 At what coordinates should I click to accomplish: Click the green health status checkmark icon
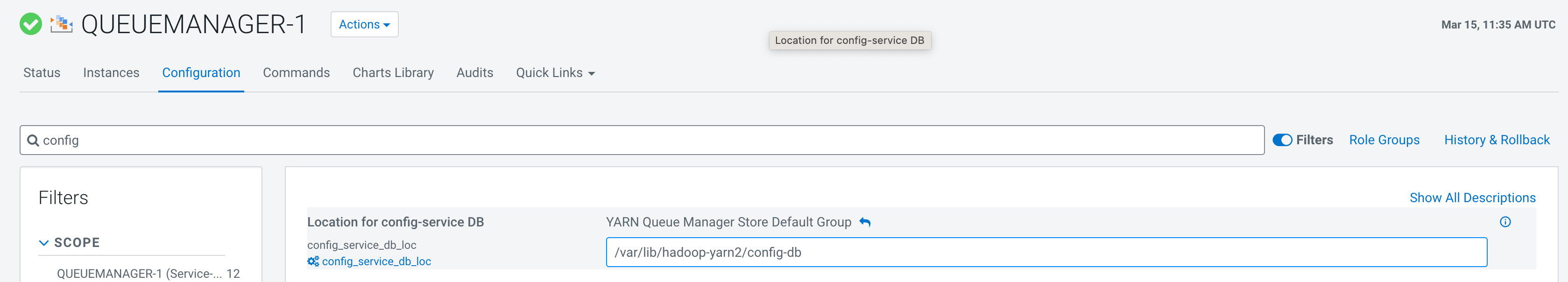(x=30, y=24)
